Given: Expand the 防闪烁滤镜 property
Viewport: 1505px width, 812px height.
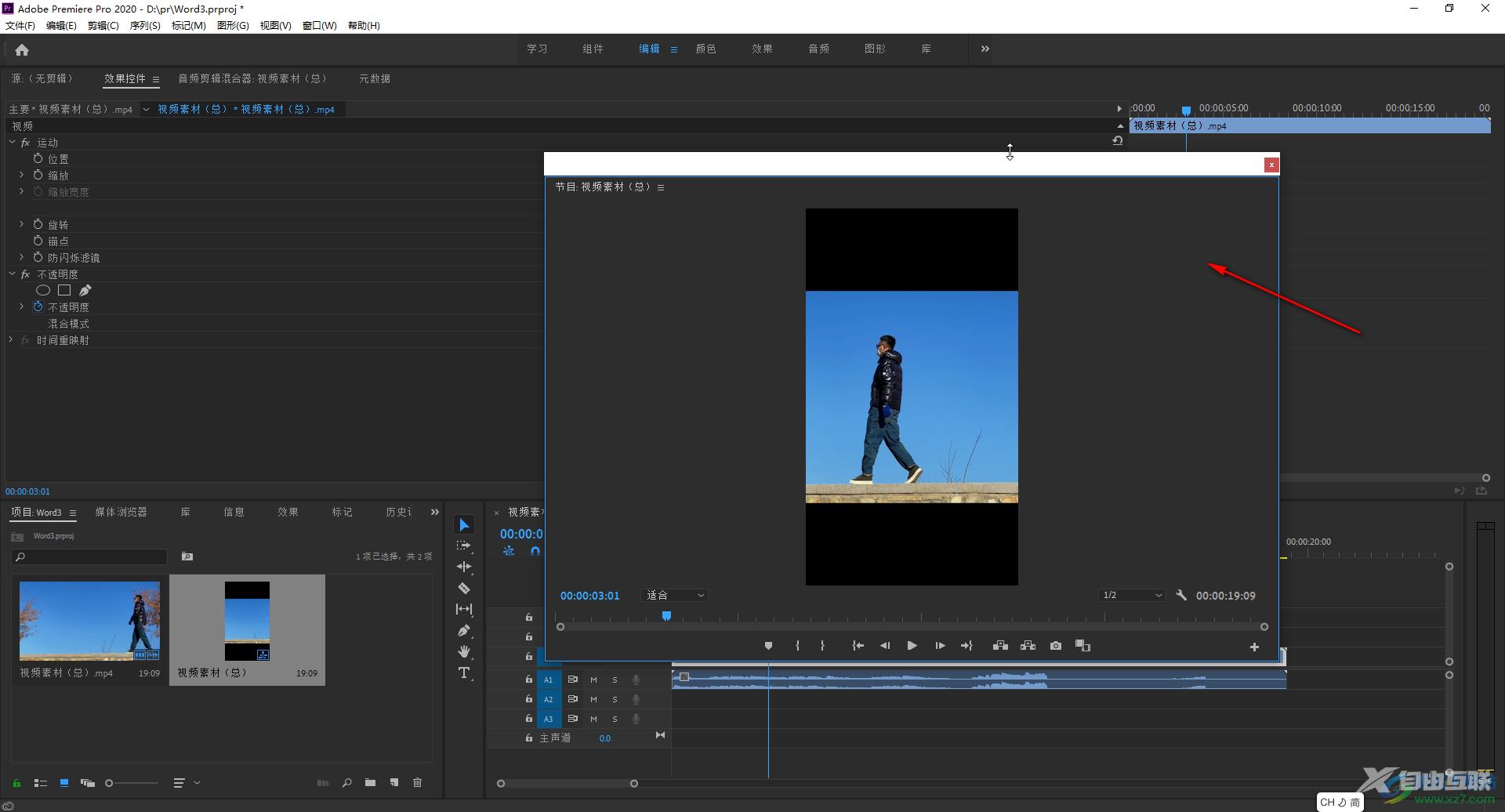Looking at the screenshot, I should pos(22,258).
